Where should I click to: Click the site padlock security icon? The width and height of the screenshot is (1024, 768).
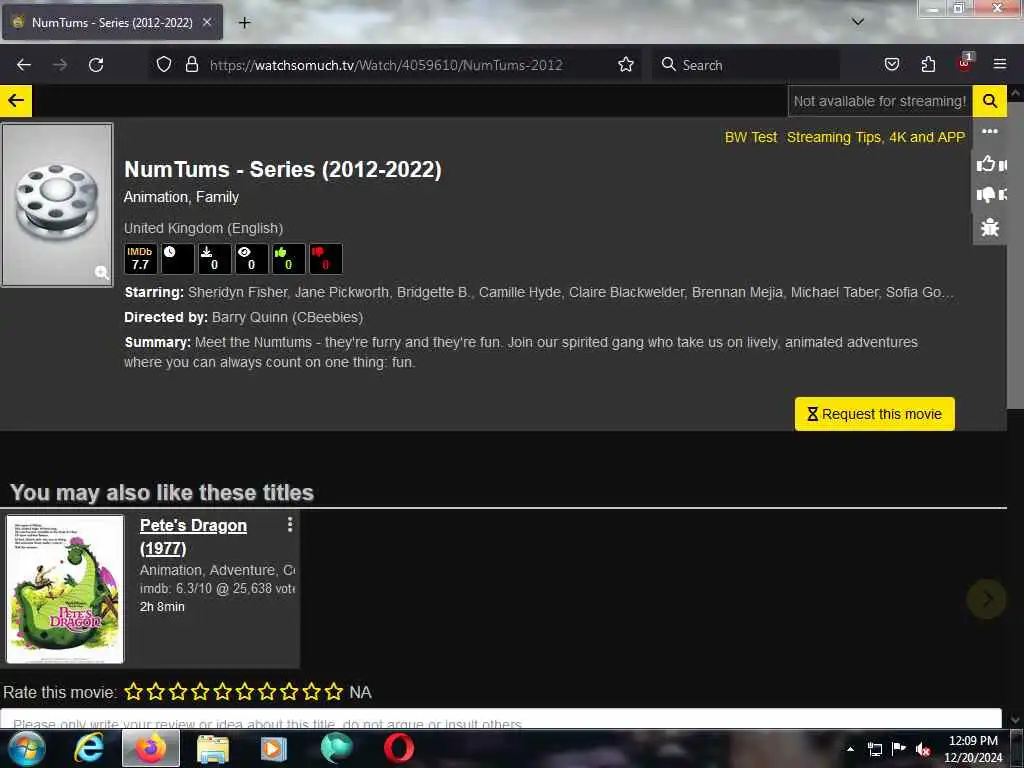pos(191,64)
